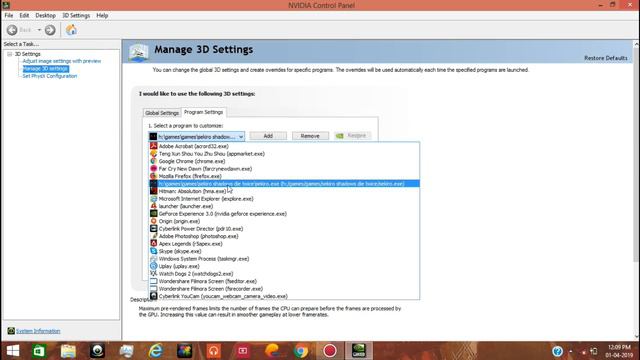Click the Windows Start button

tap(13, 351)
